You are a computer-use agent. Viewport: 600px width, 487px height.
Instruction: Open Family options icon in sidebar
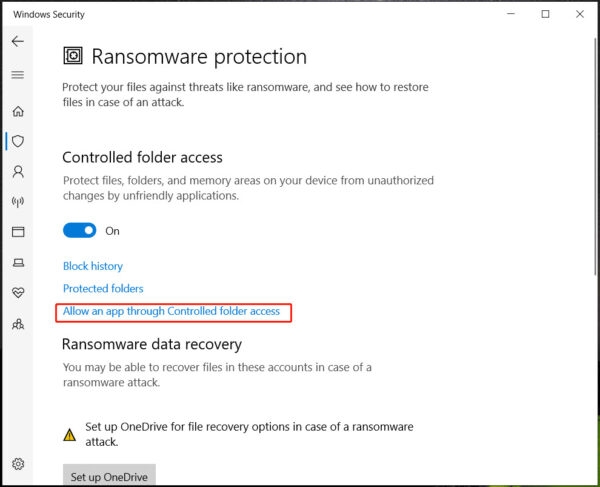[x=17, y=324]
